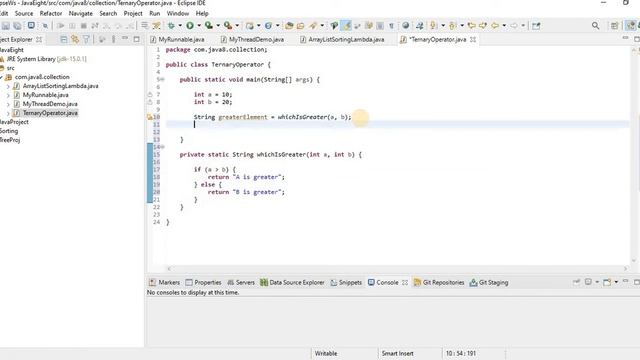Toggle Show Whitespace Characters pilcrow icon
The image size is (640, 360).
[391, 26]
